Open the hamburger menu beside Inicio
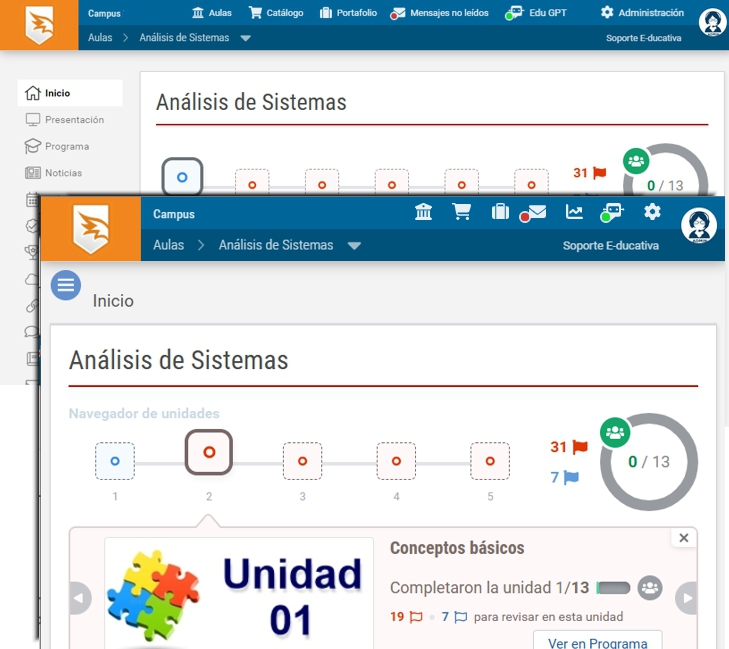729x649 pixels. tap(66, 285)
